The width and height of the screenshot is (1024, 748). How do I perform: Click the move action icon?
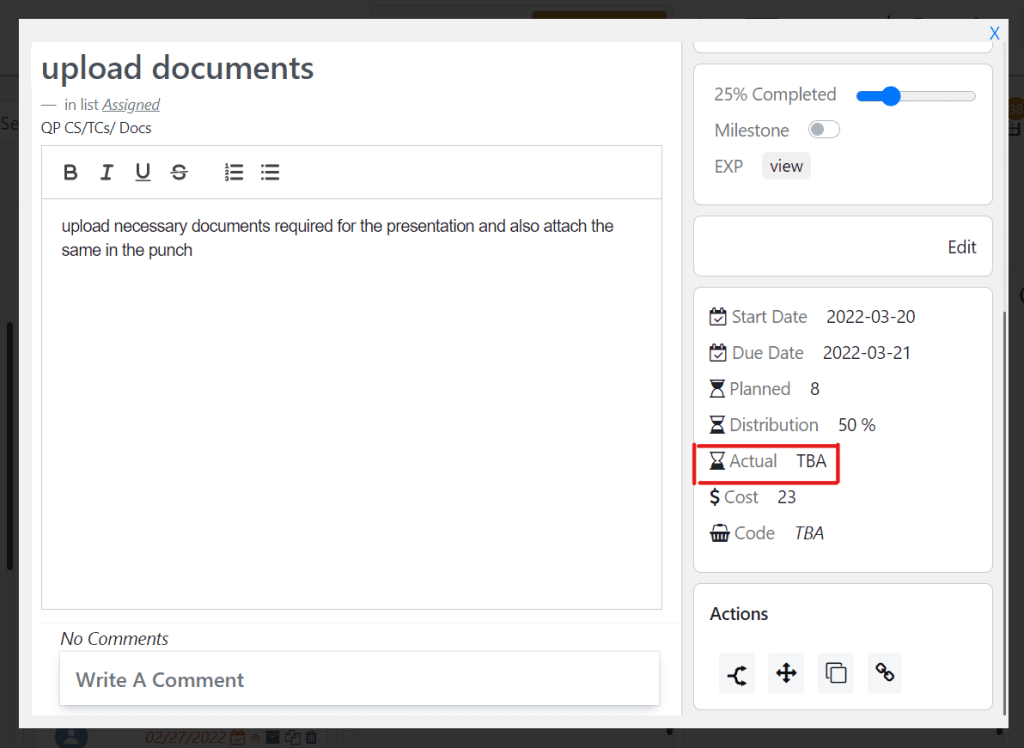[x=786, y=673]
